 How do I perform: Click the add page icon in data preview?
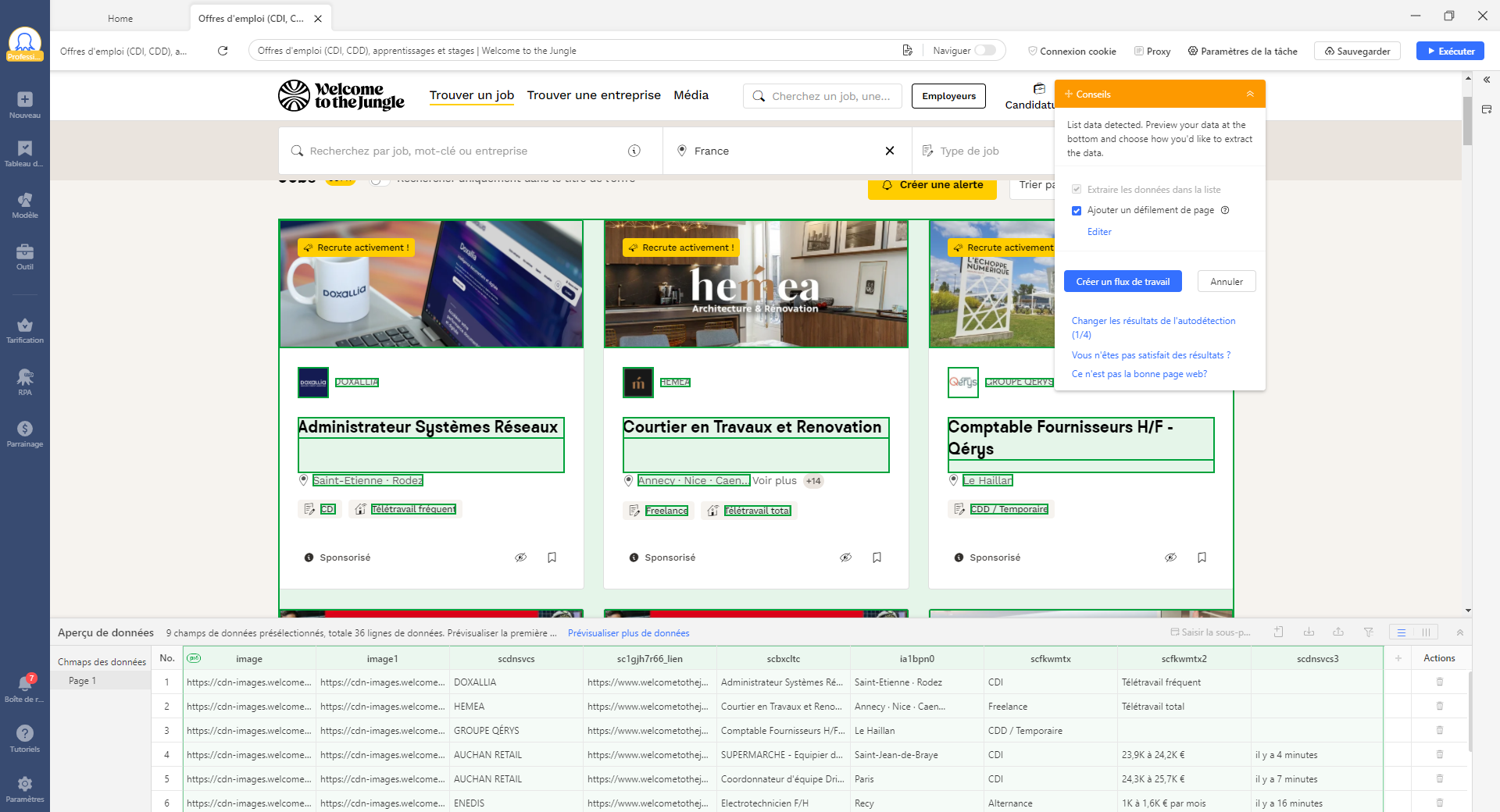click(x=1279, y=632)
